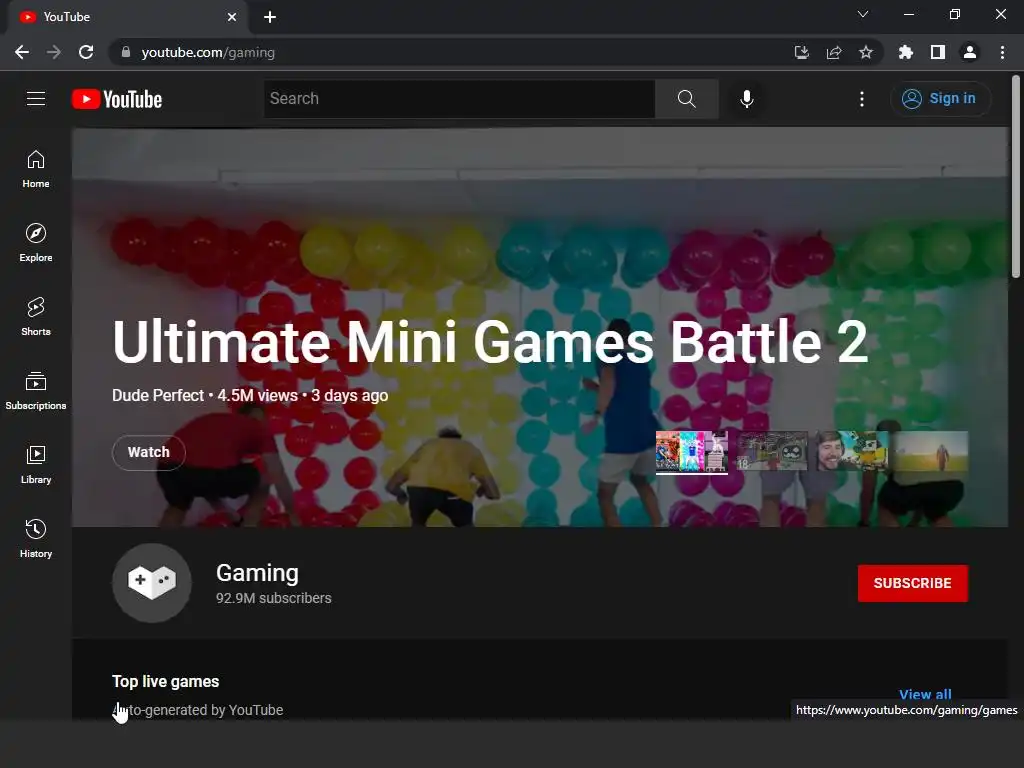Open Subscriptions in sidebar
This screenshot has height=768, width=1024.
pyautogui.click(x=36, y=391)
